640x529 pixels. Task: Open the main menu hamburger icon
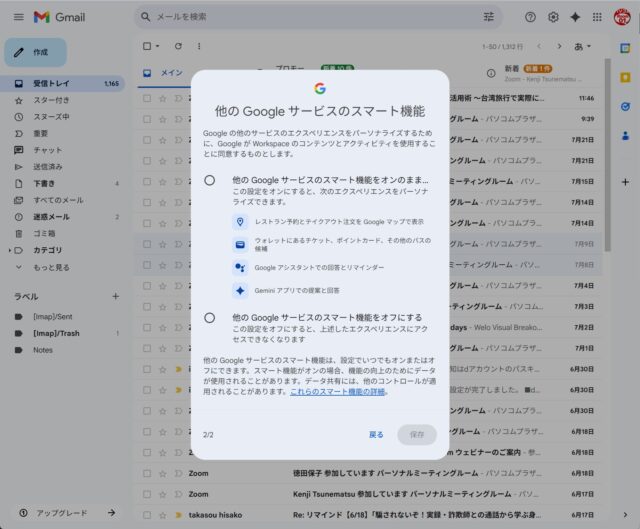pos(19,17)
